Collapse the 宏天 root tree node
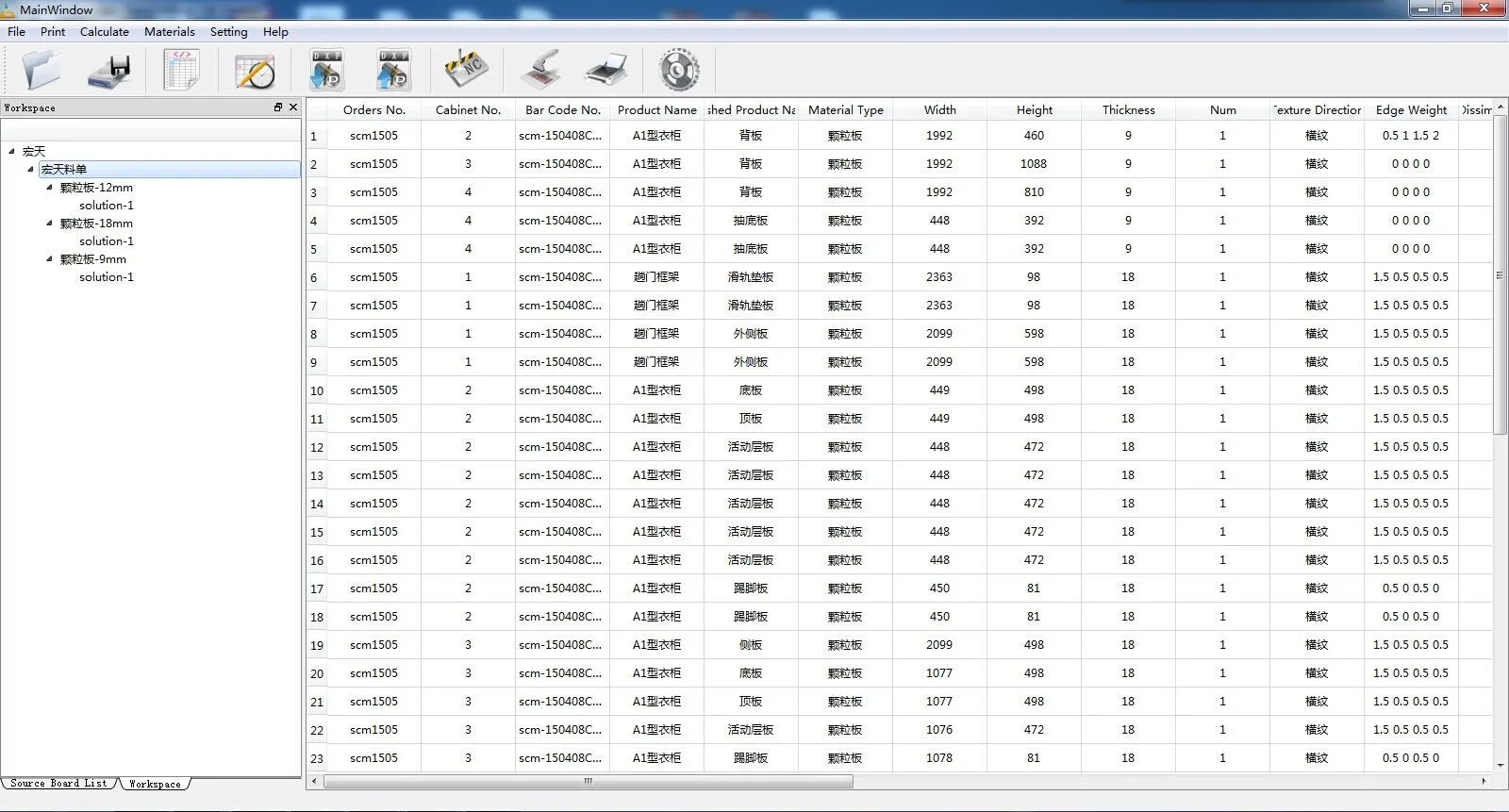 click(11, 151)
